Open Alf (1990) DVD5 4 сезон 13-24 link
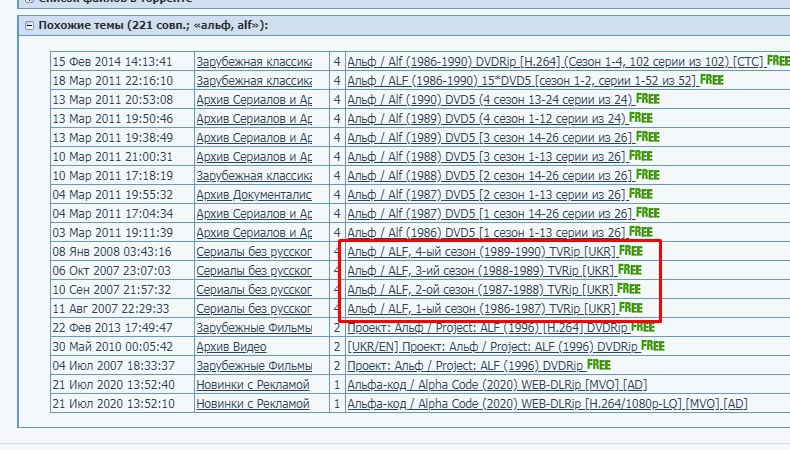The width and height of the screenshot is (790, 450). point(491,100)
